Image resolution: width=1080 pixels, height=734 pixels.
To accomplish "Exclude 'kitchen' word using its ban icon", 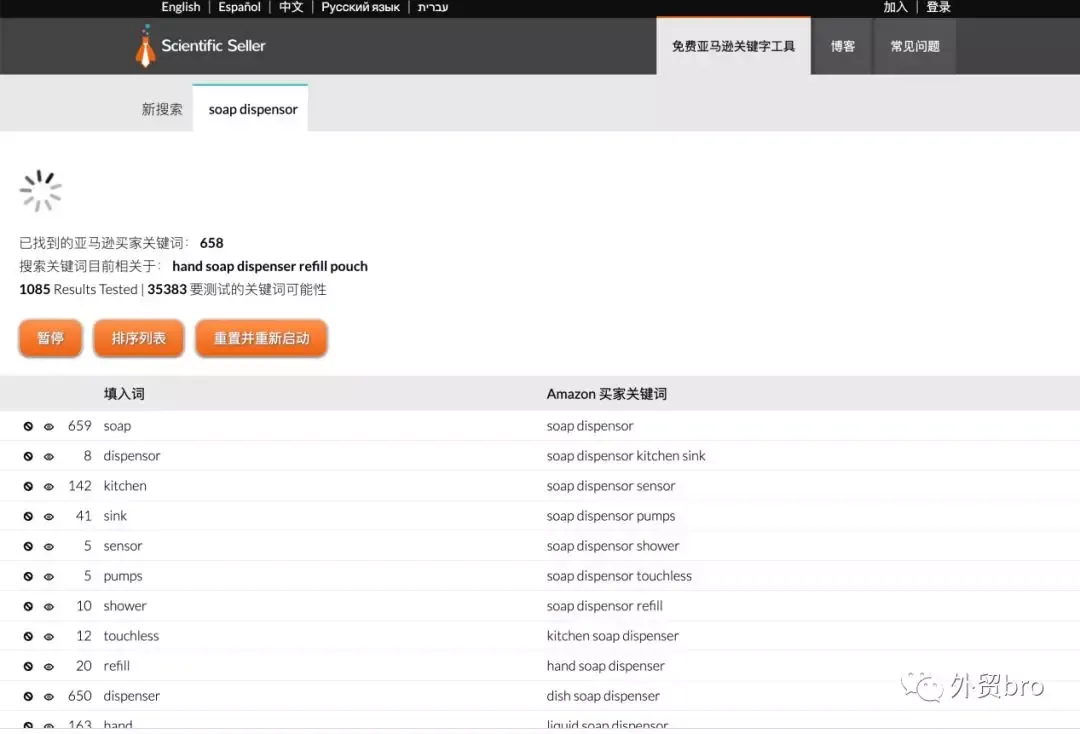I will coord(28,486).
